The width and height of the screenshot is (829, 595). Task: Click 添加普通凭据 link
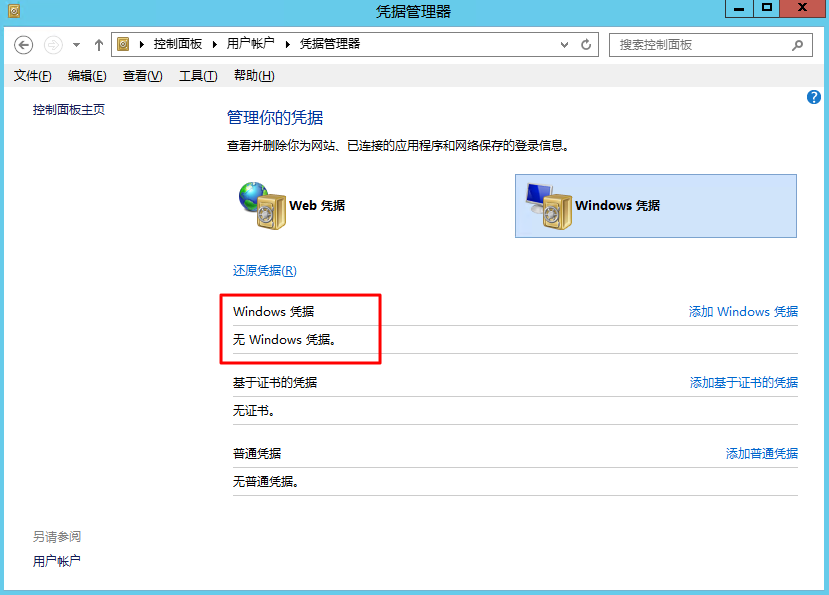point(762,453)
